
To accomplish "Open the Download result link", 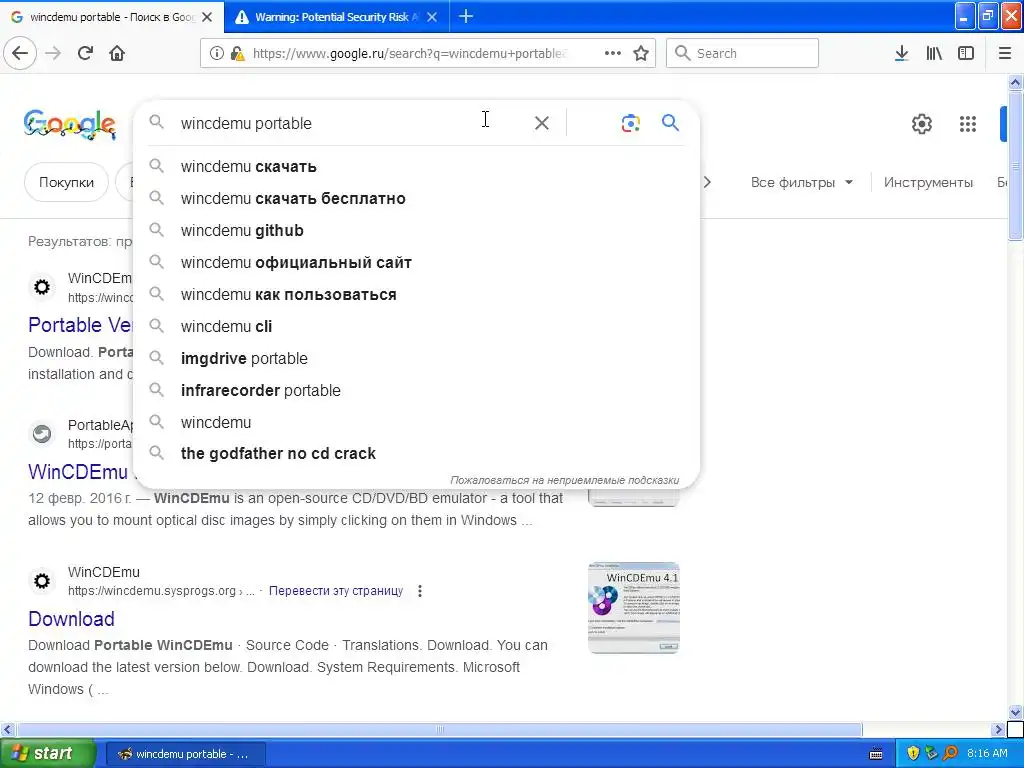I will click(71, 618).
